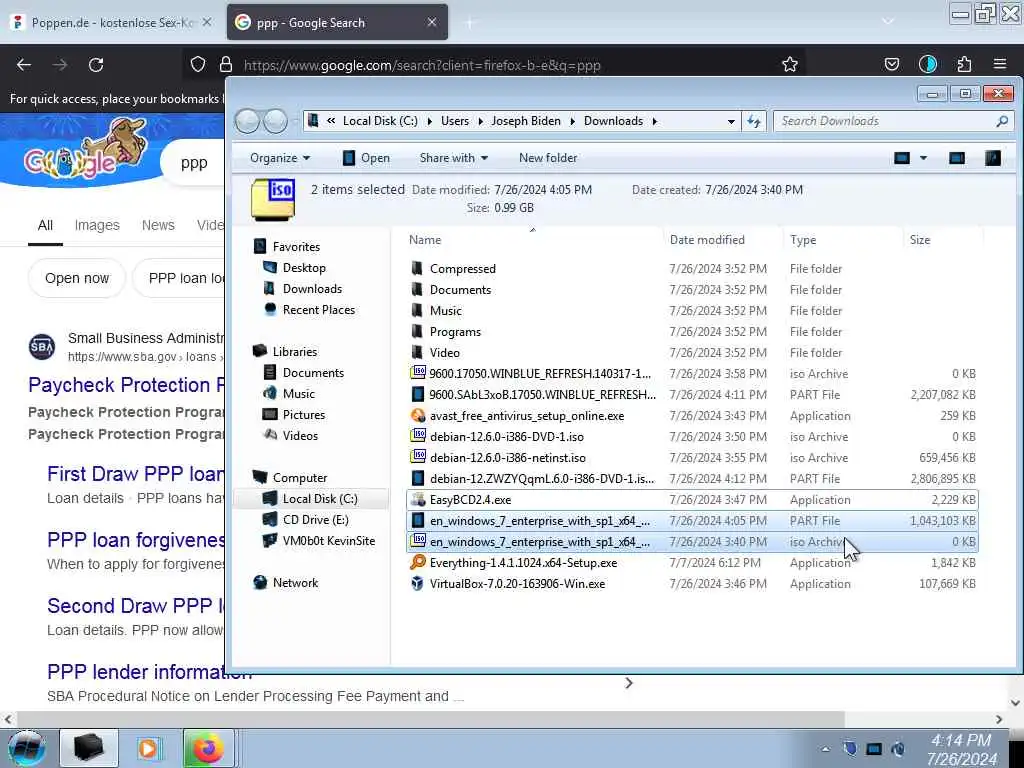Sort by the Date modified column header
1024x768 pixels.
click(707, 240)
